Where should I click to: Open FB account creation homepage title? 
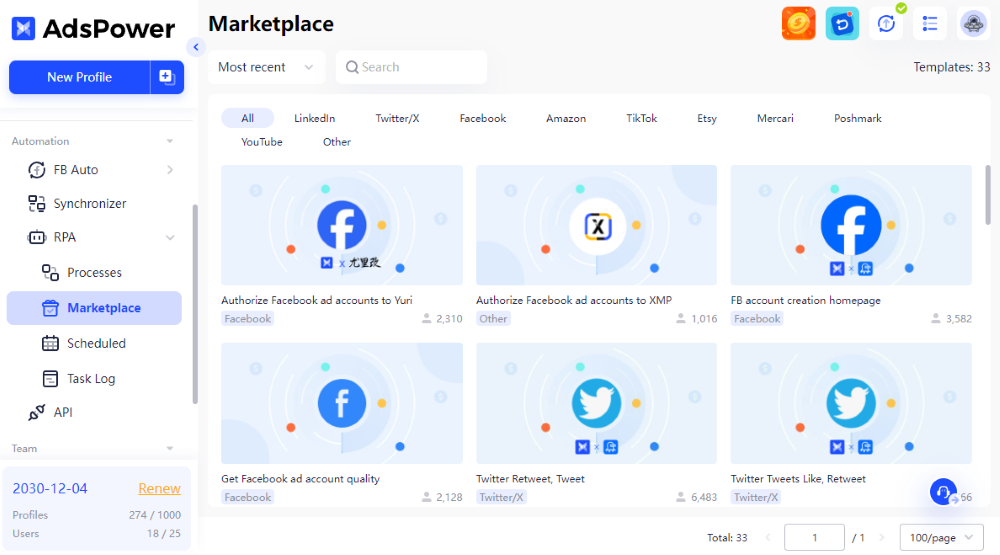point(805,300)
